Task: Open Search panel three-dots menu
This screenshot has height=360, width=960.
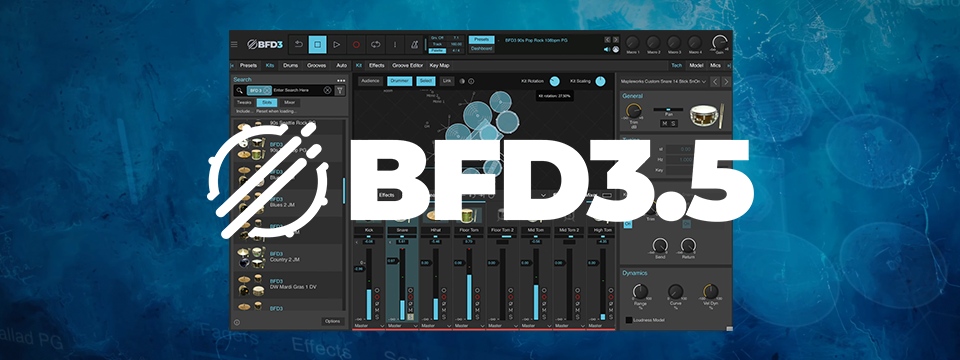Action: click(x=341, y=80)
